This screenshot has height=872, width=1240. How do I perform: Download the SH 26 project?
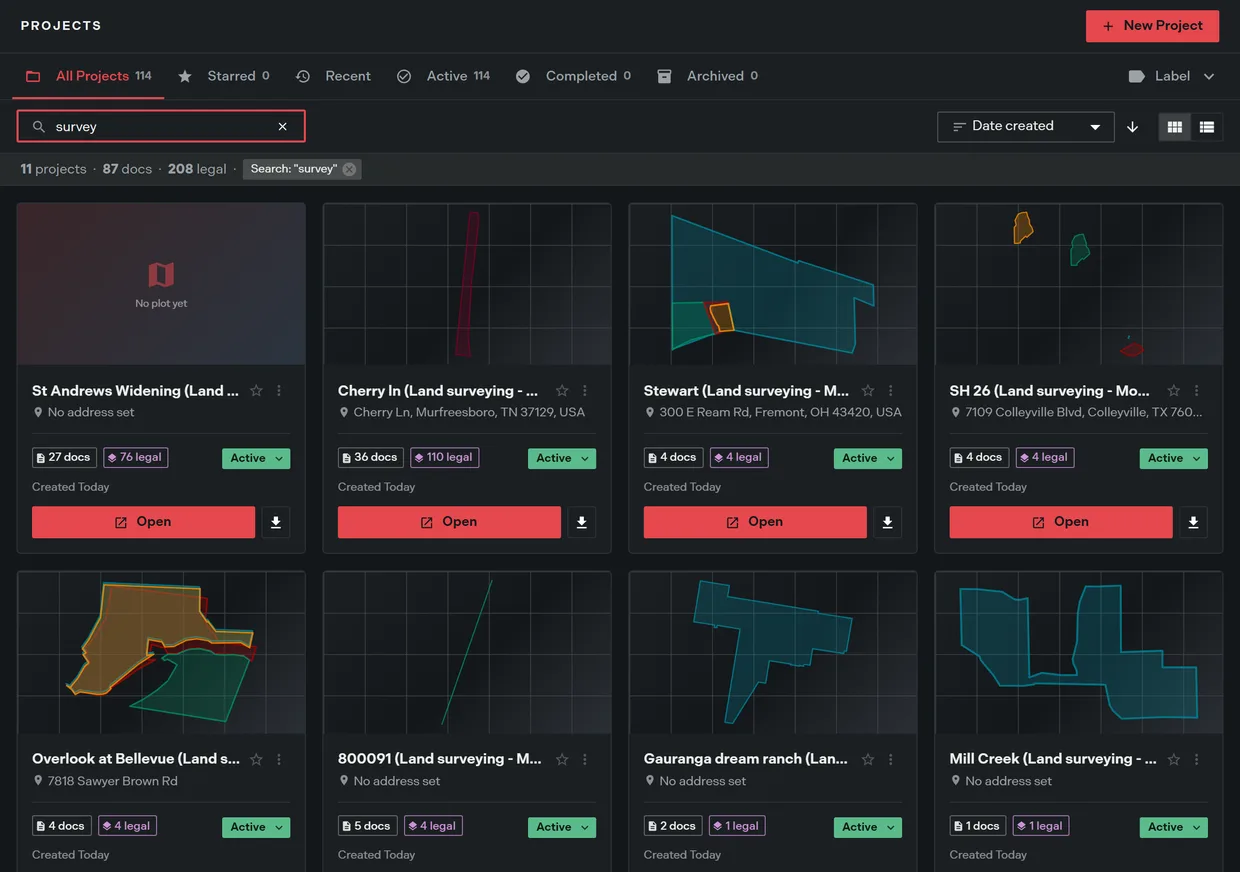pyautogui.click(x=1194, y=522)
